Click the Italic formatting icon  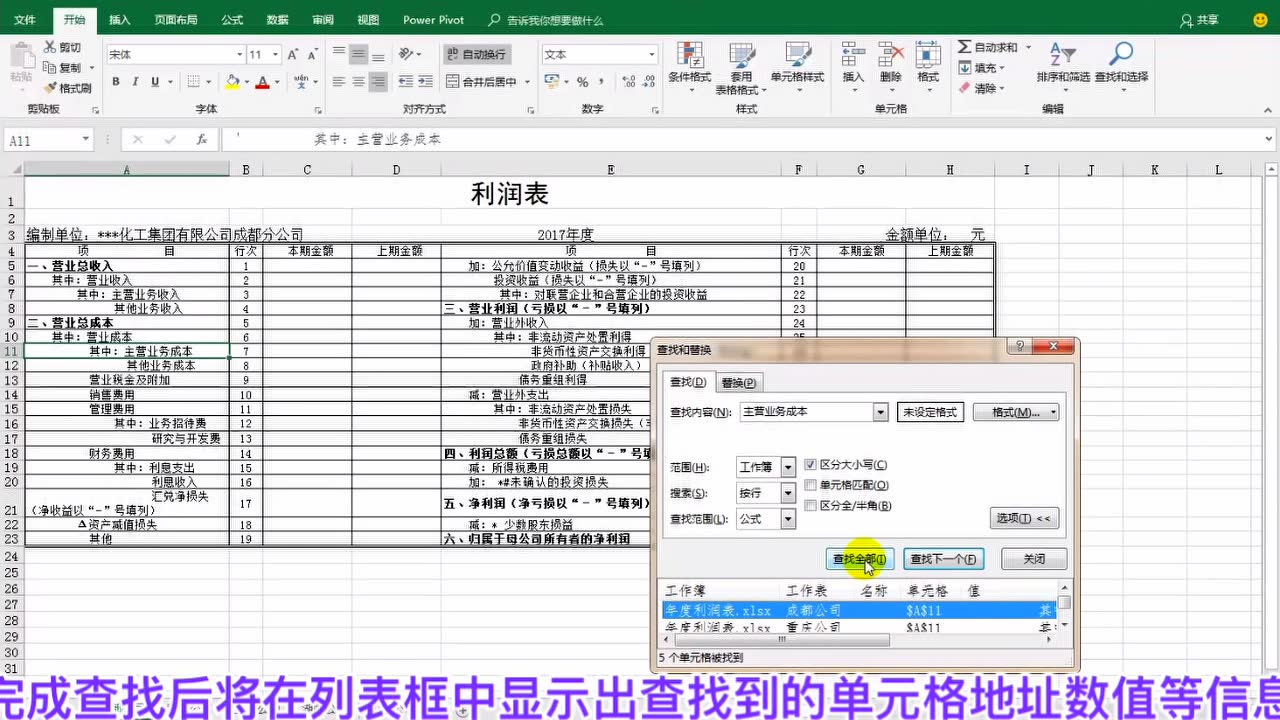pos(135,82)
